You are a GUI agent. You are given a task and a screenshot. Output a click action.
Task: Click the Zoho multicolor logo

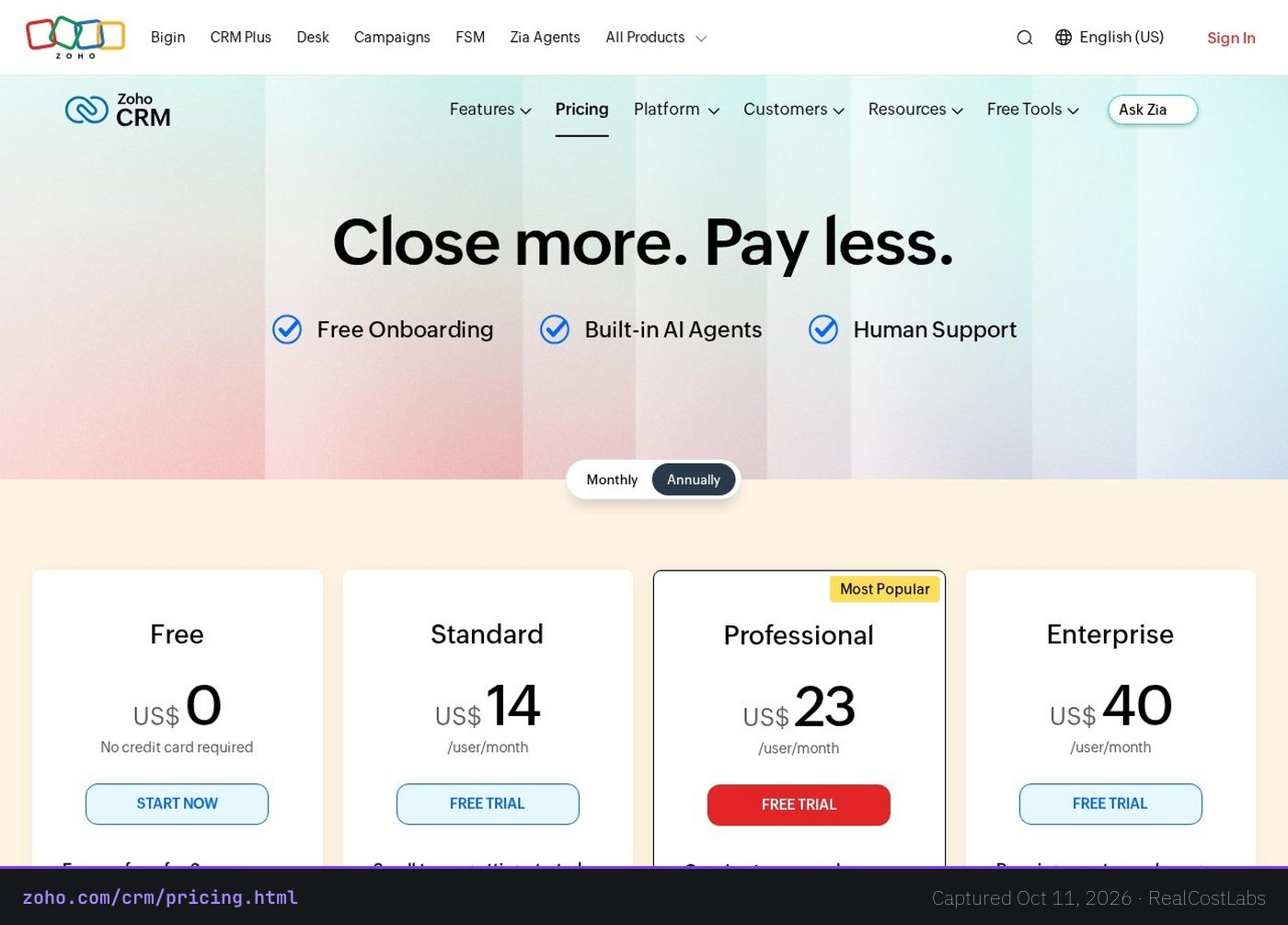75,38
